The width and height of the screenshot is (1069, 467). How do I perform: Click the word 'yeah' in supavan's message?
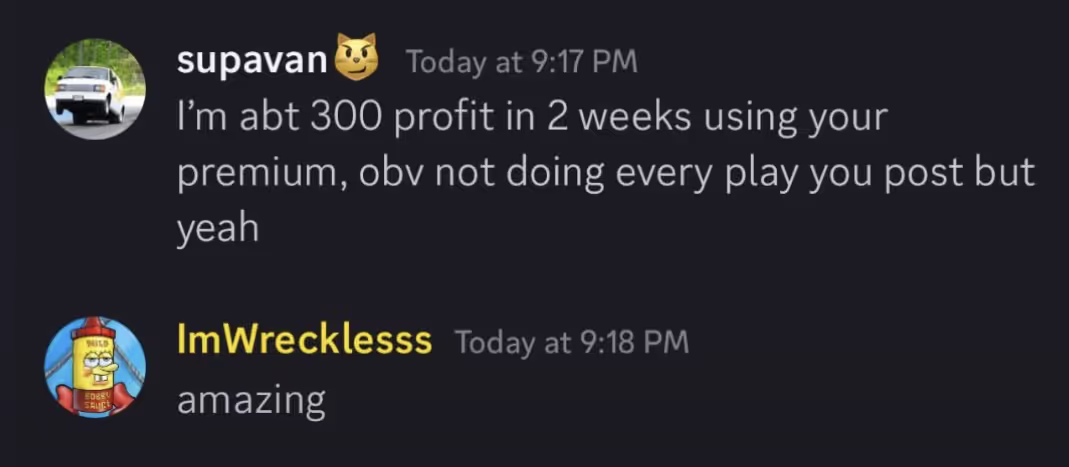(x=218, y=229)
